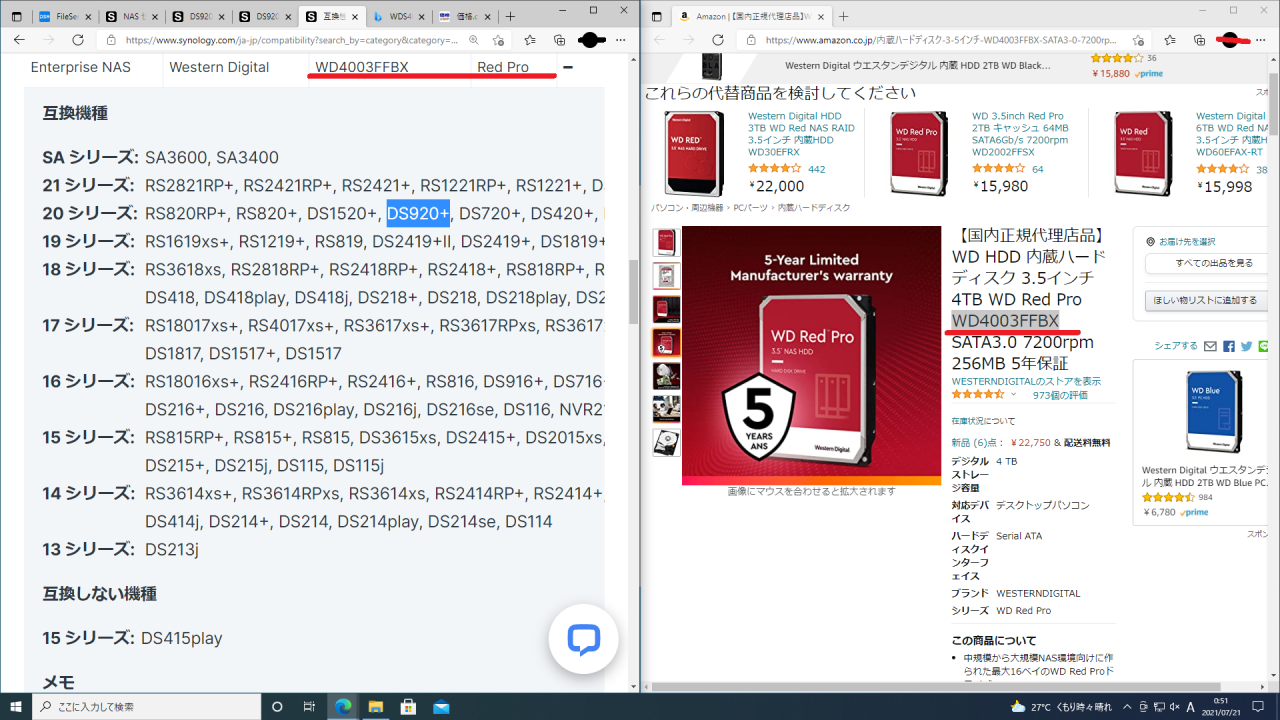
Task: Open a new tab in the Amazon window
Action: [x=844, y=17]
